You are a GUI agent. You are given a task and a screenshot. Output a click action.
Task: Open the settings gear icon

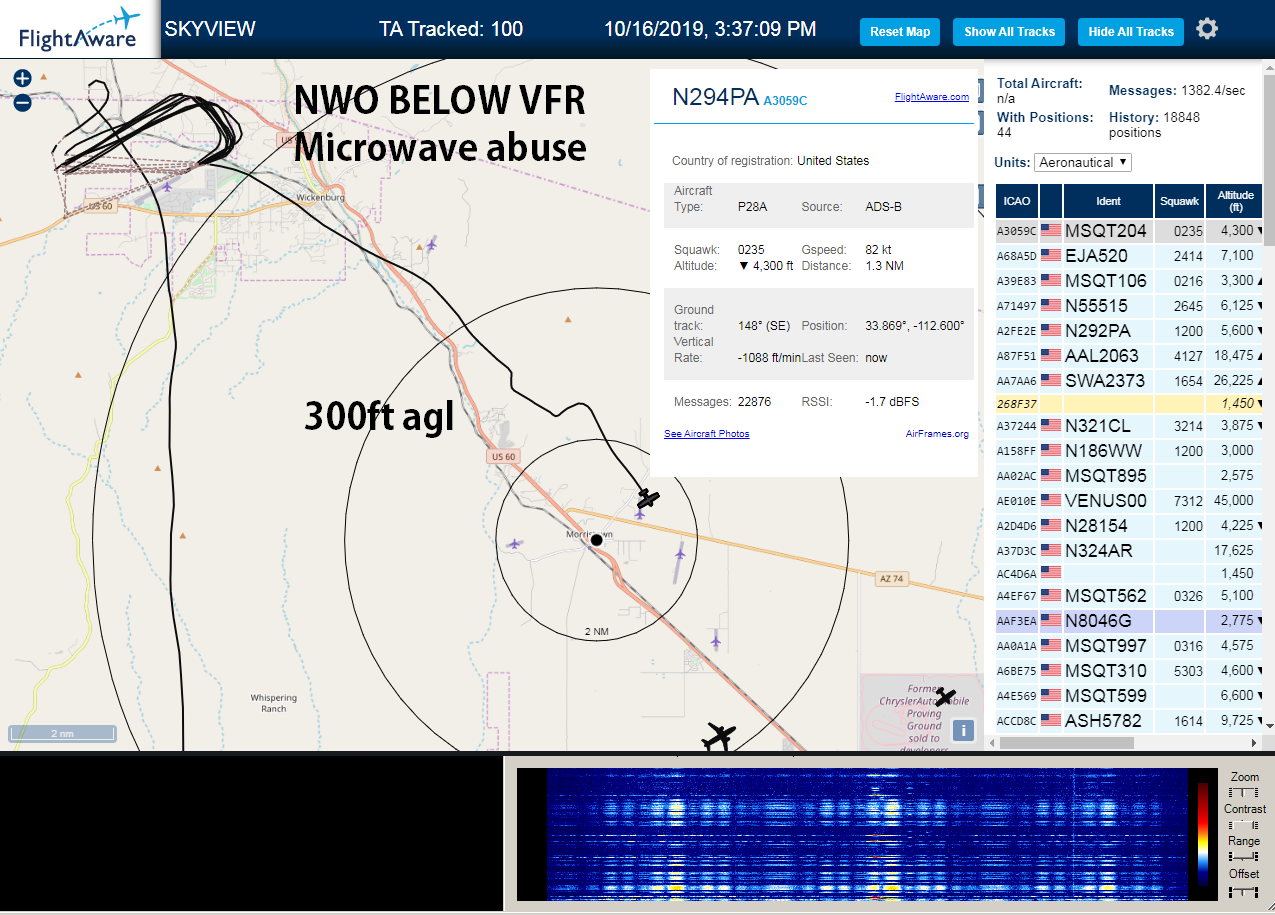pyautogui.click(x=1207, y=29)
